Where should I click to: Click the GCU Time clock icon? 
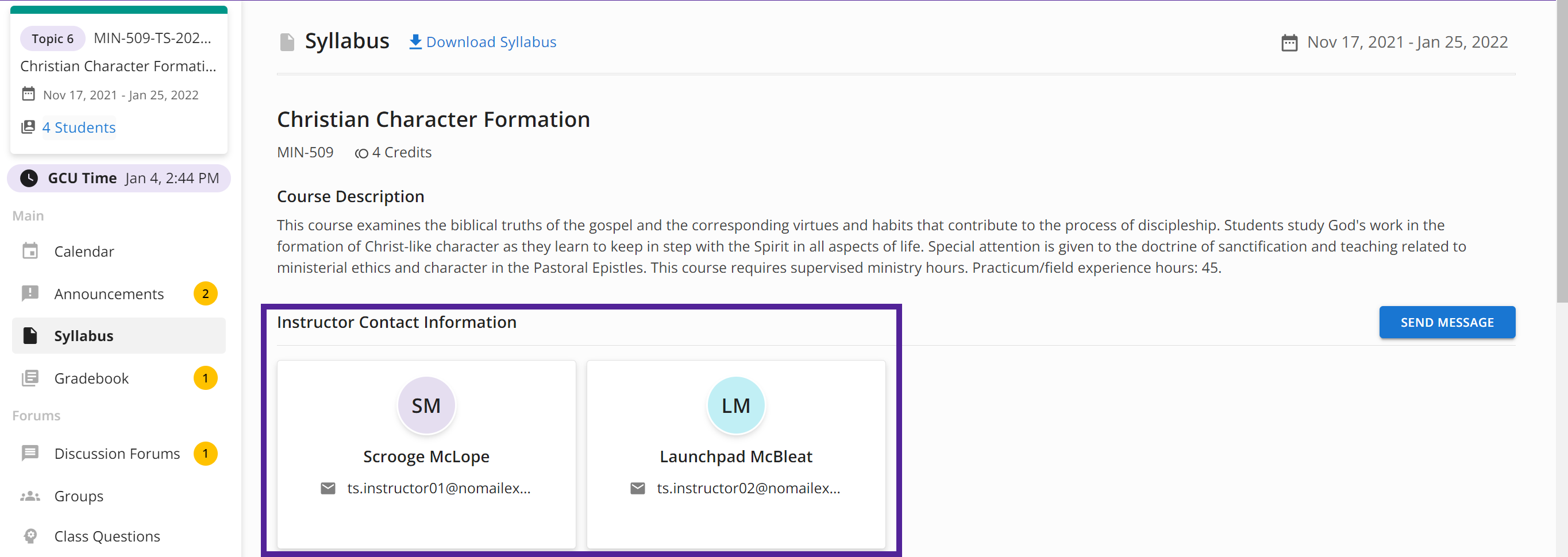tap(29, 178)
